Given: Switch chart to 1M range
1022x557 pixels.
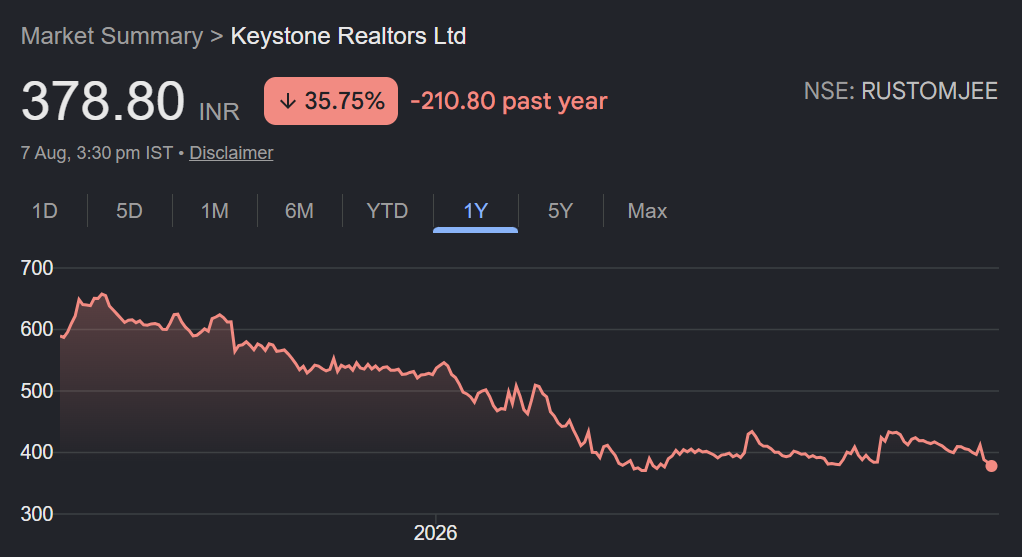Looking at the screenshot, I should pyautogui.click(x=214, y=211).
